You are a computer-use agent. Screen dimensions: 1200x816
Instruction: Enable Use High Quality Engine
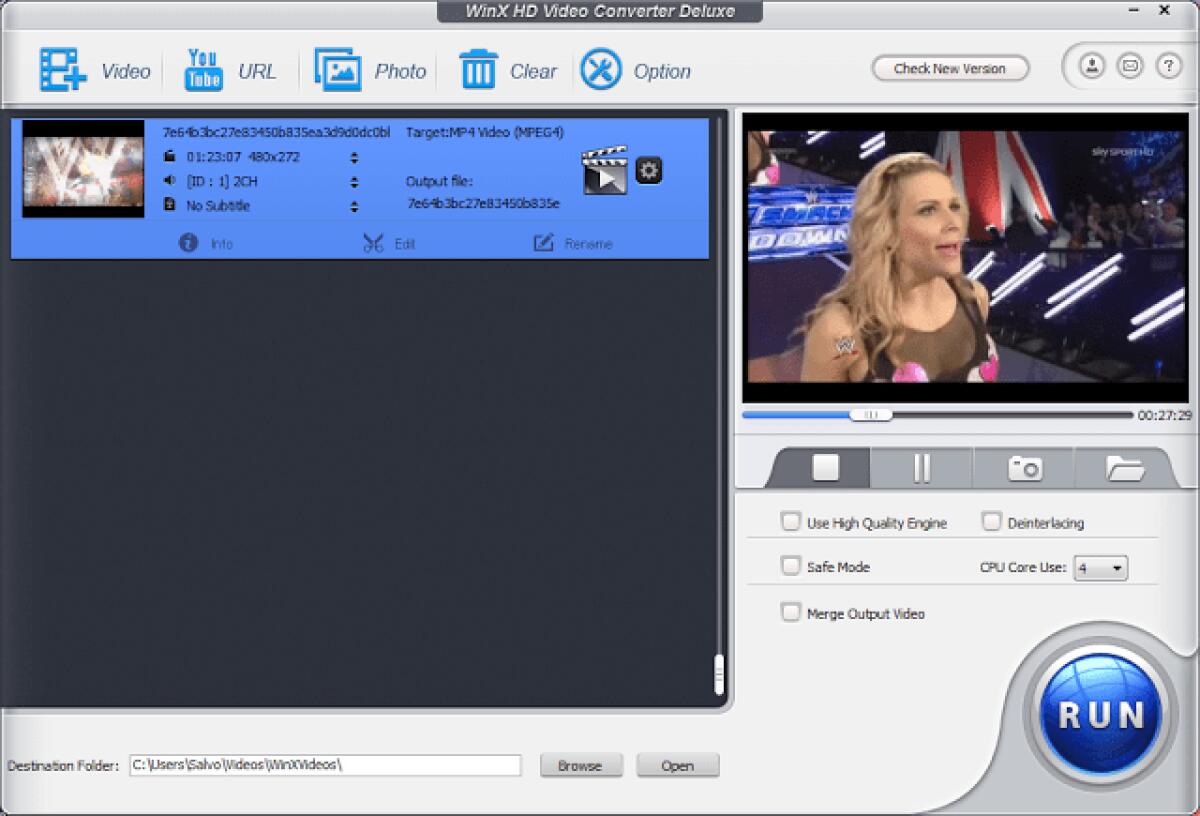tap(790, 521)
